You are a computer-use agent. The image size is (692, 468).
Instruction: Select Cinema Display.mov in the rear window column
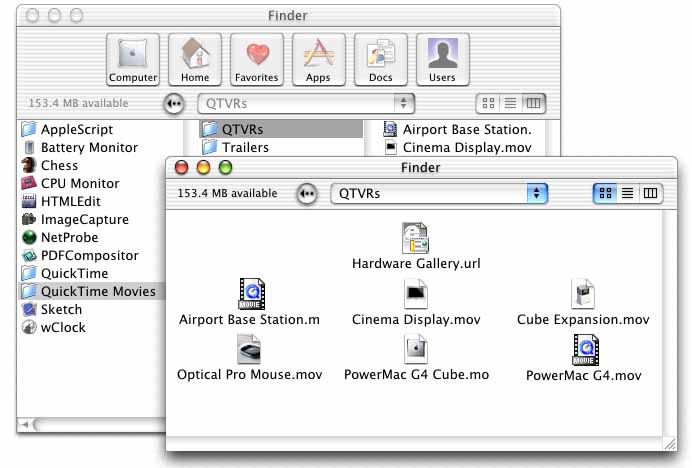tap(458, 147)
